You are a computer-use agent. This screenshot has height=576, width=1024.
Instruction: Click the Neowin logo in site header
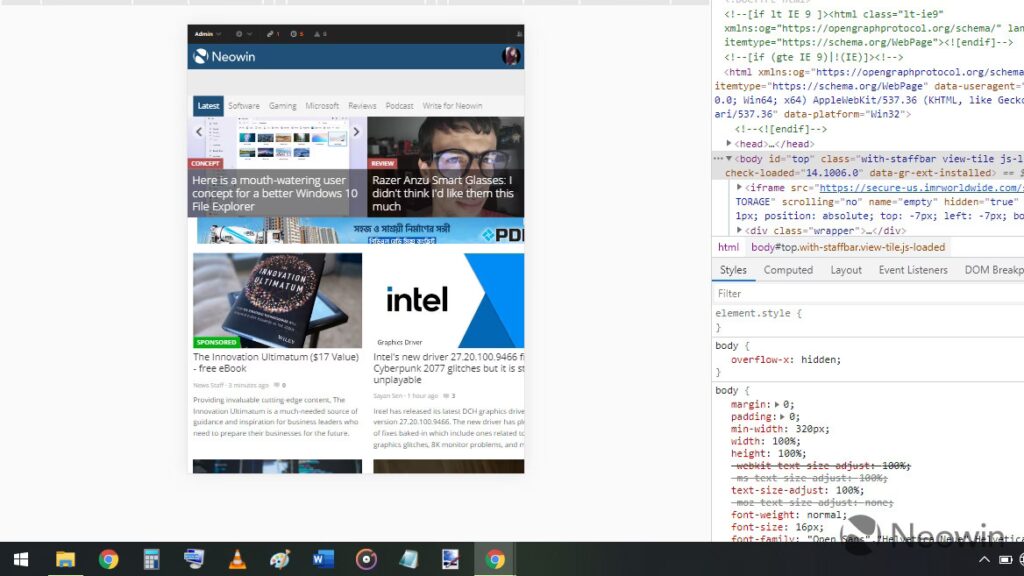(x=224, y=57)
